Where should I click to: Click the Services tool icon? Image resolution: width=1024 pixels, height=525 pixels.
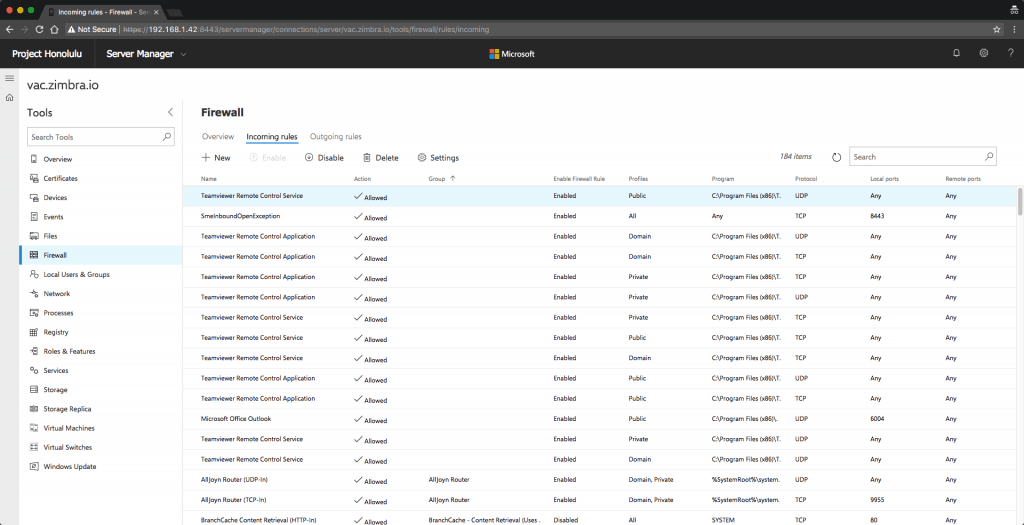[34, 370]
